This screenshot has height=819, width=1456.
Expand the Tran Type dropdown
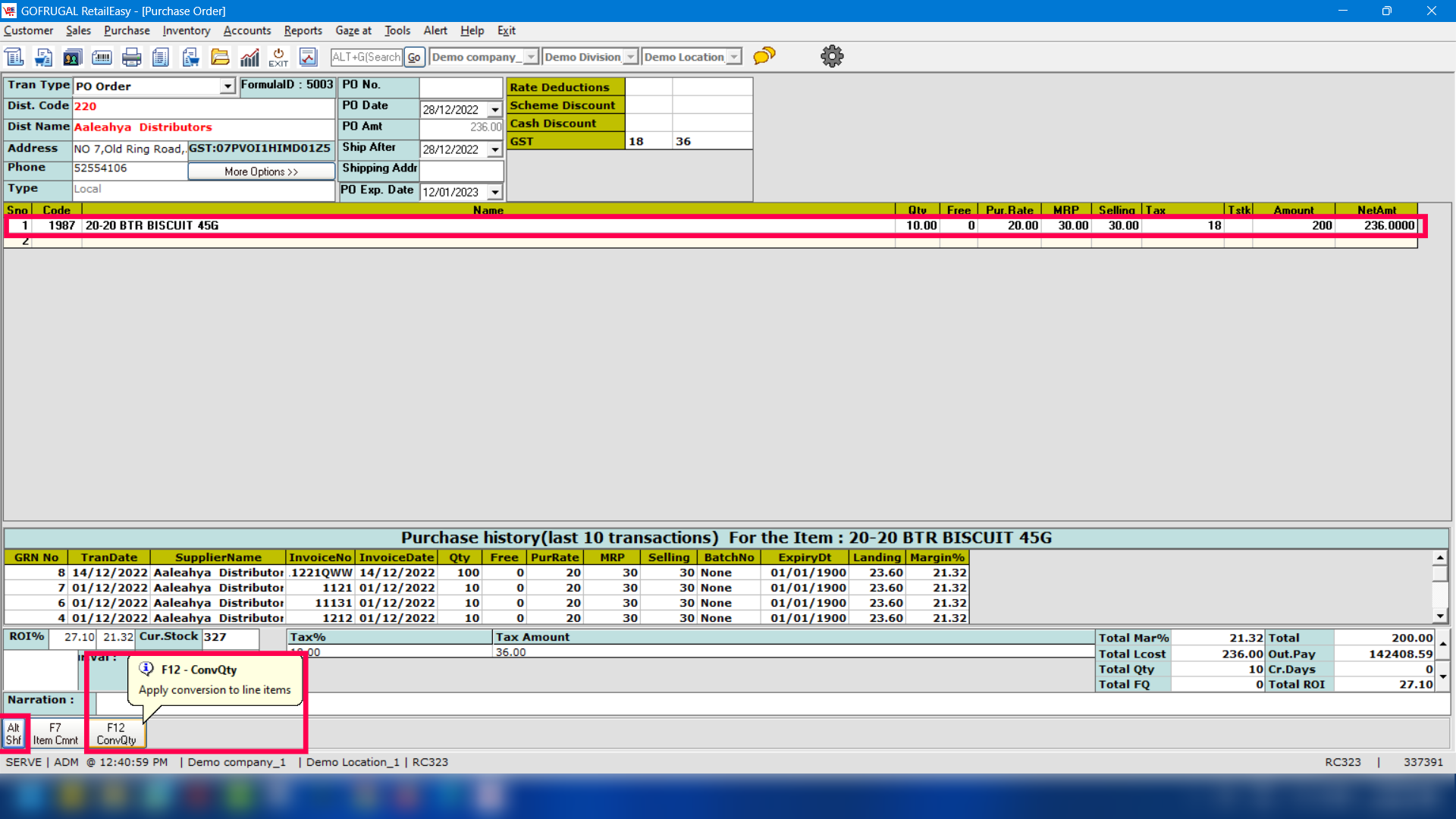click(x=227, y=86)
